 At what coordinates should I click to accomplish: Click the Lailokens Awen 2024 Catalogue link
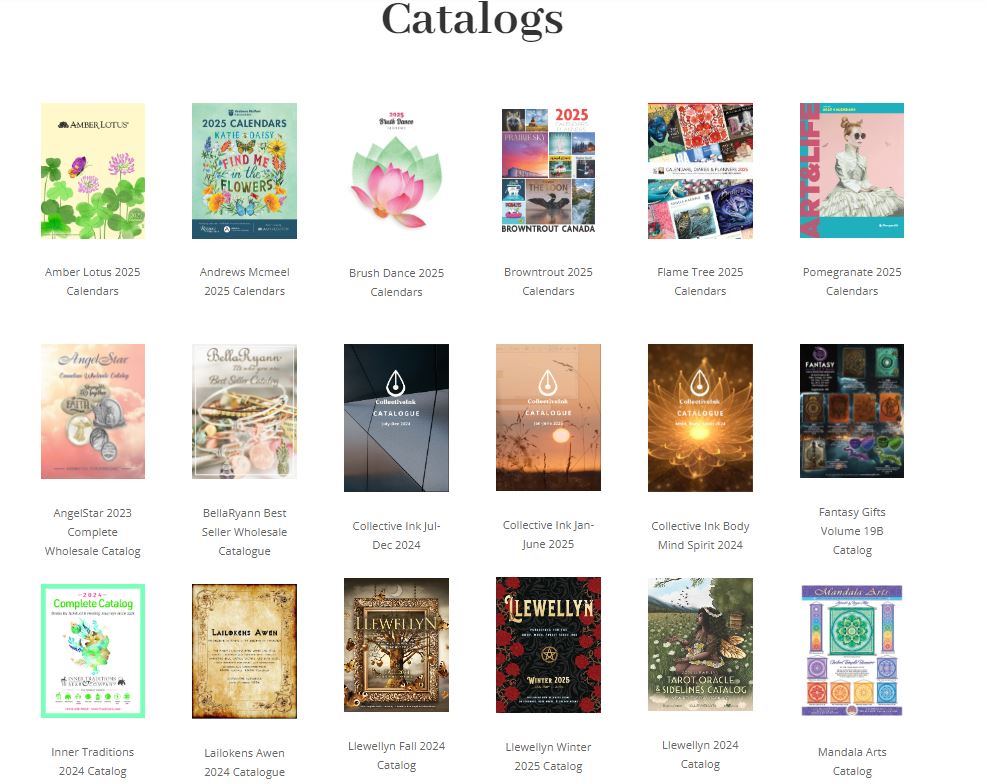(x=244, y=763)
